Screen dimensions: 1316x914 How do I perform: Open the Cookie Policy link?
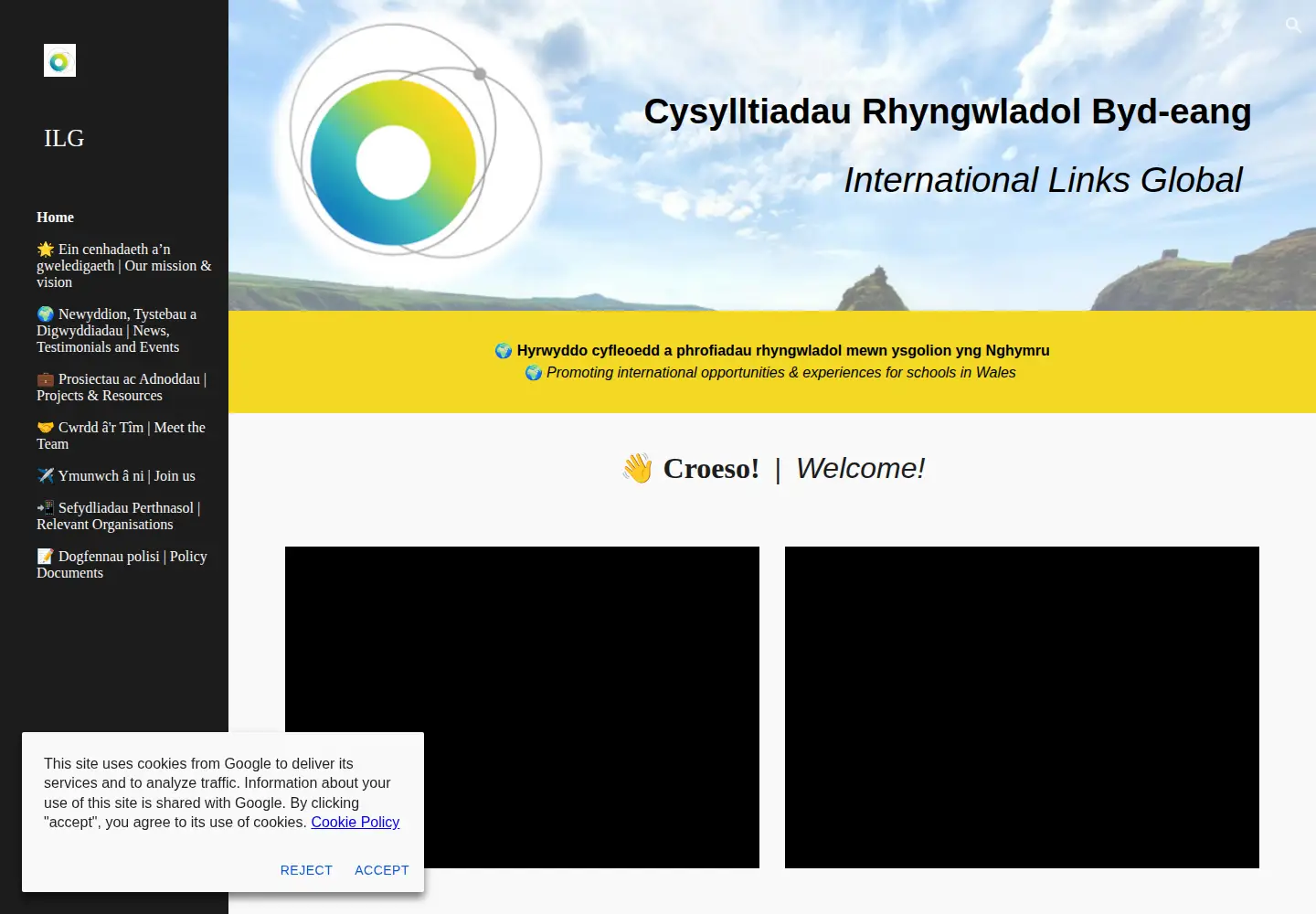coord(356,823)
